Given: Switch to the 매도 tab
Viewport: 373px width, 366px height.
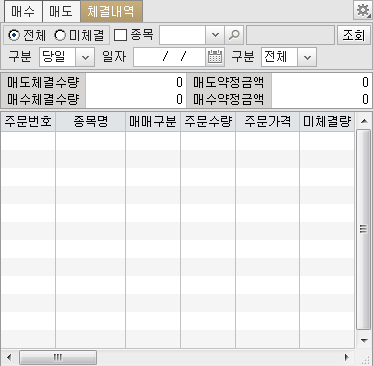Looking at the screenshot, I should (x=61, y=11).
